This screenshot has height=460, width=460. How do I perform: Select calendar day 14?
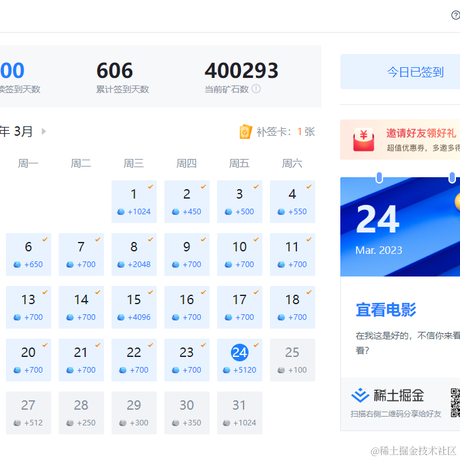pos(81,307)
